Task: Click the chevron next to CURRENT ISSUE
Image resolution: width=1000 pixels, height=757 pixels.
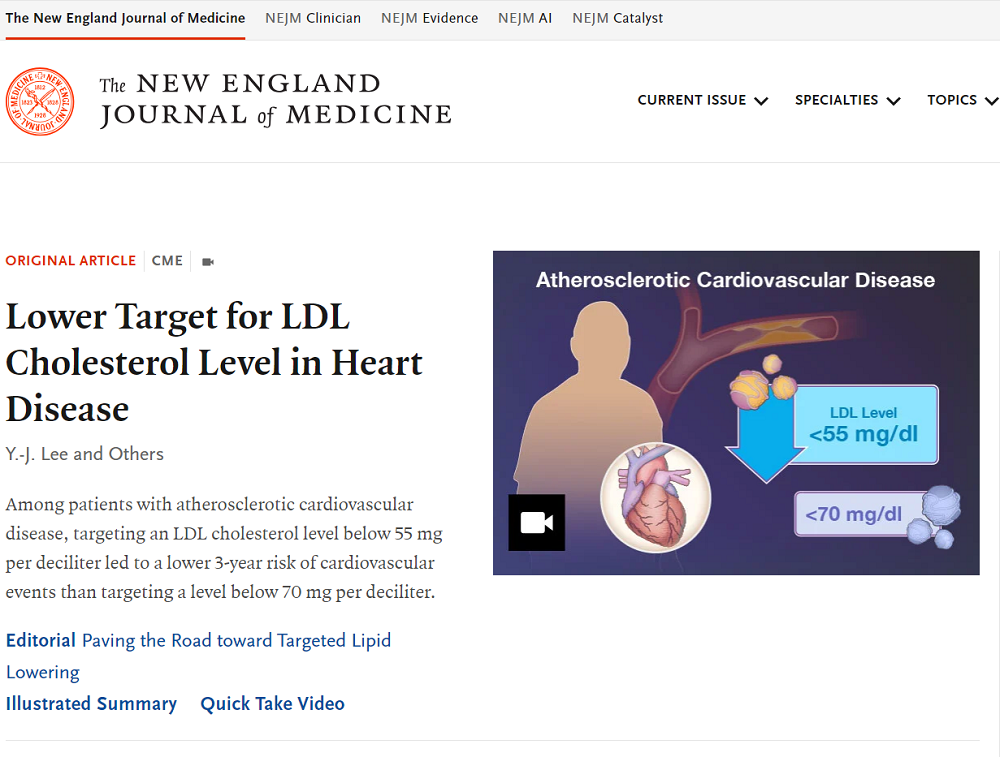Action: (761, 100)
